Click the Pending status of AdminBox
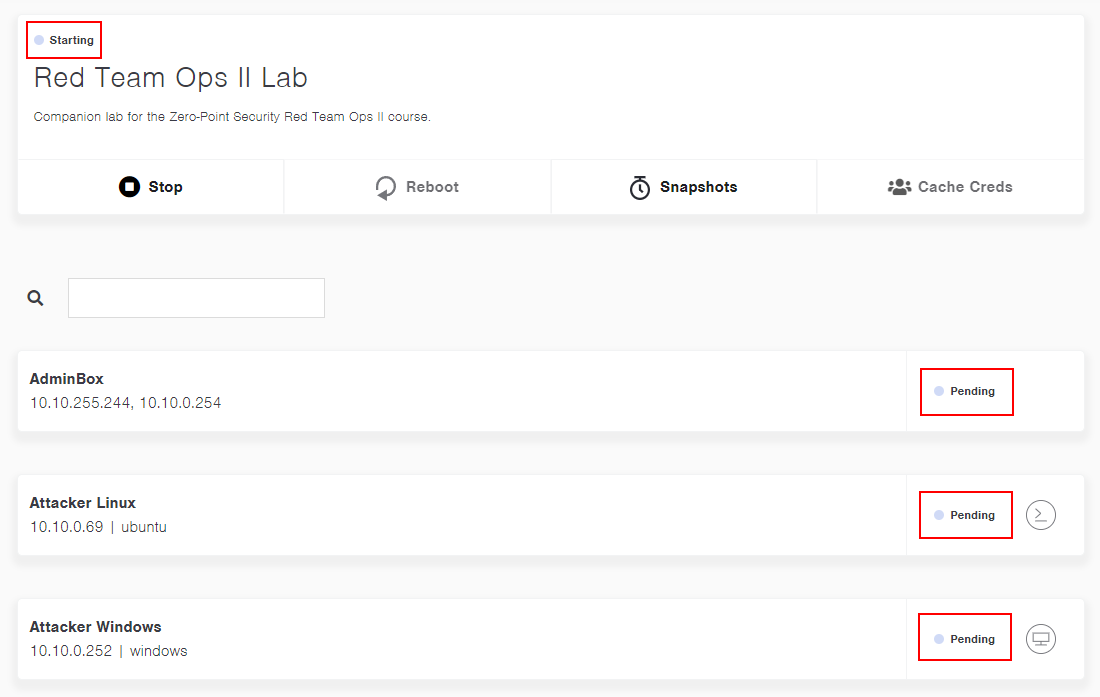The height and width of the screenshot is (697, 1100). 971,391
